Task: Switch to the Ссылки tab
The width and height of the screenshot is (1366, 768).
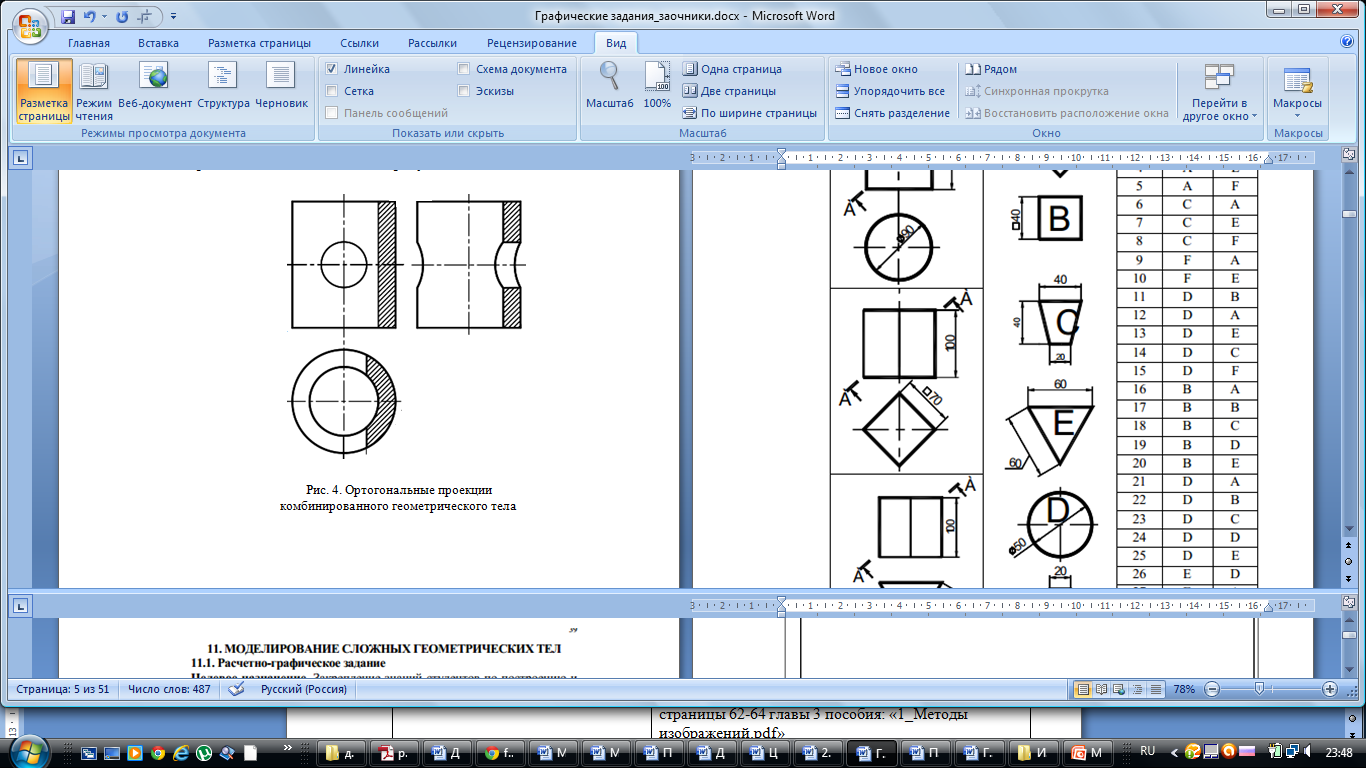Action: pos(359,43)
